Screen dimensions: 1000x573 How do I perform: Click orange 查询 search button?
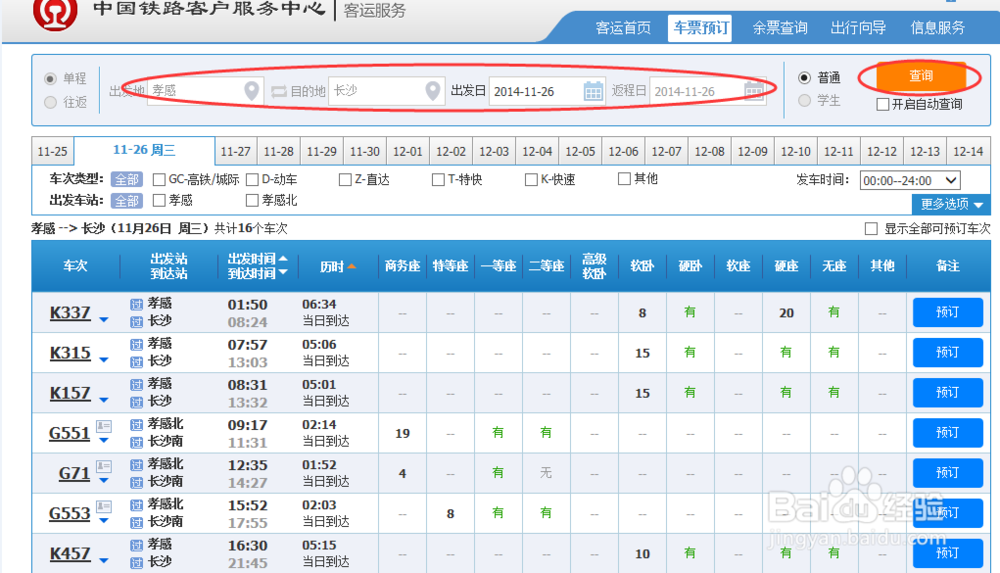[x=920, y=77]
